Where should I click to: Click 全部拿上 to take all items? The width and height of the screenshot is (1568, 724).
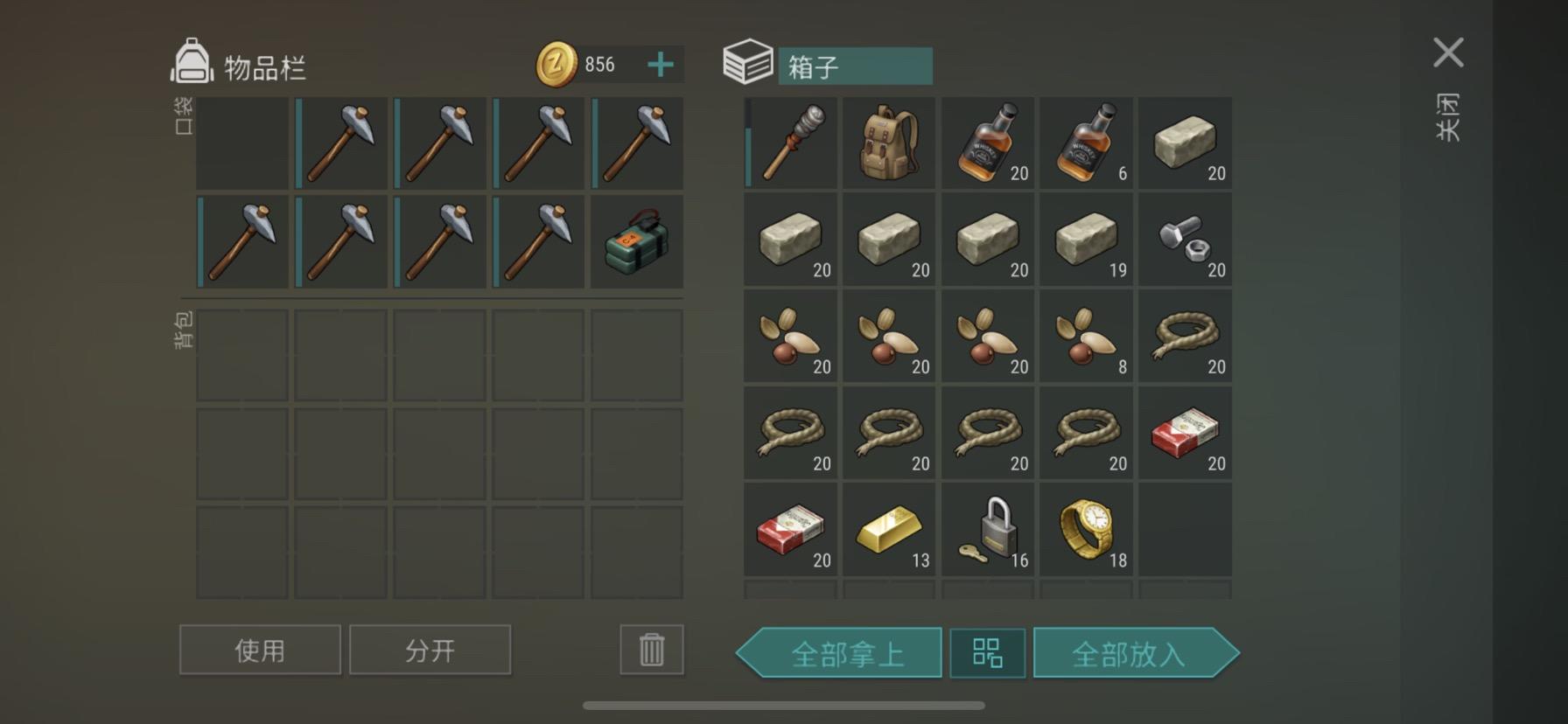point(839,653)
